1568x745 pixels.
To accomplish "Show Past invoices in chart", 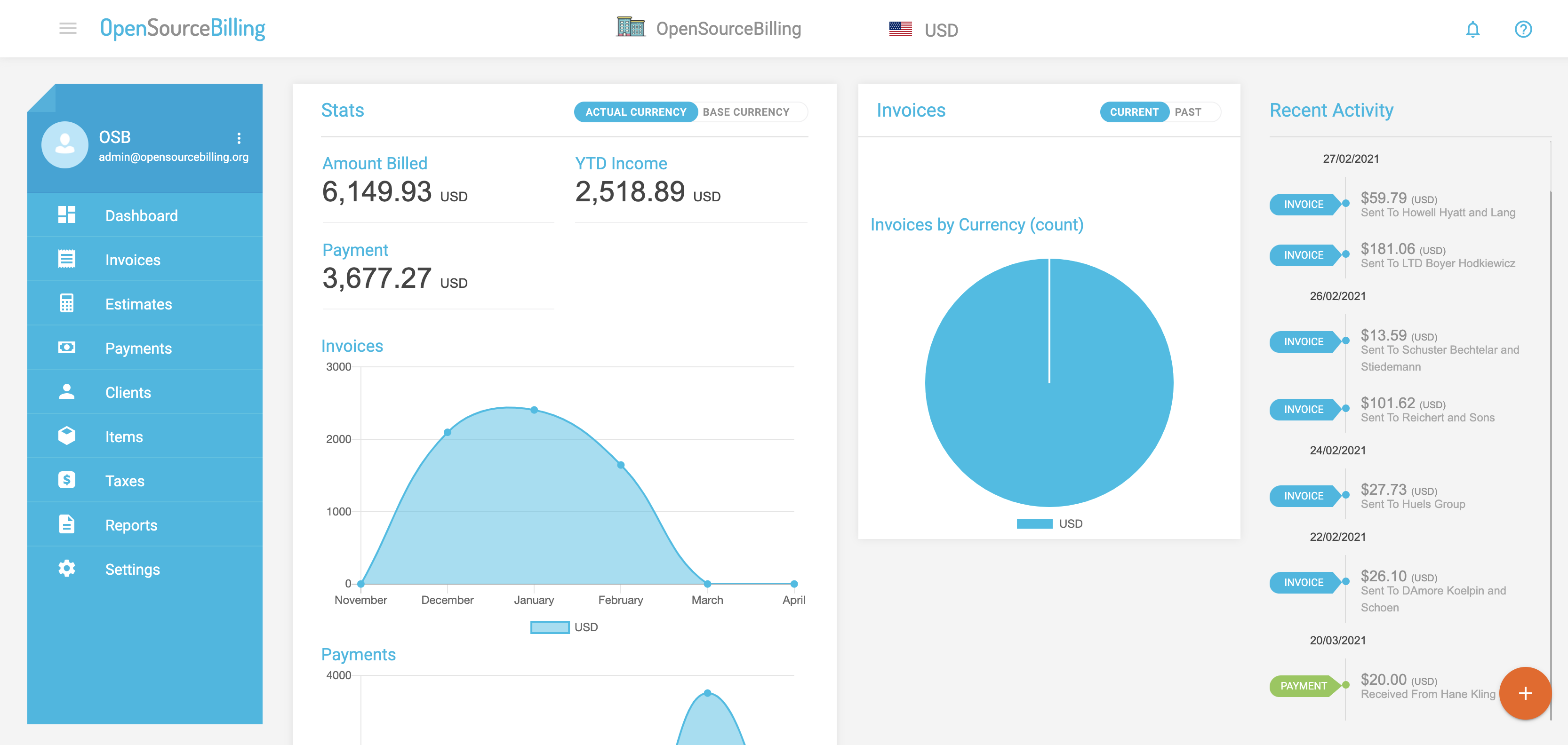I will pyautogui.click(x=1188, y=112).
